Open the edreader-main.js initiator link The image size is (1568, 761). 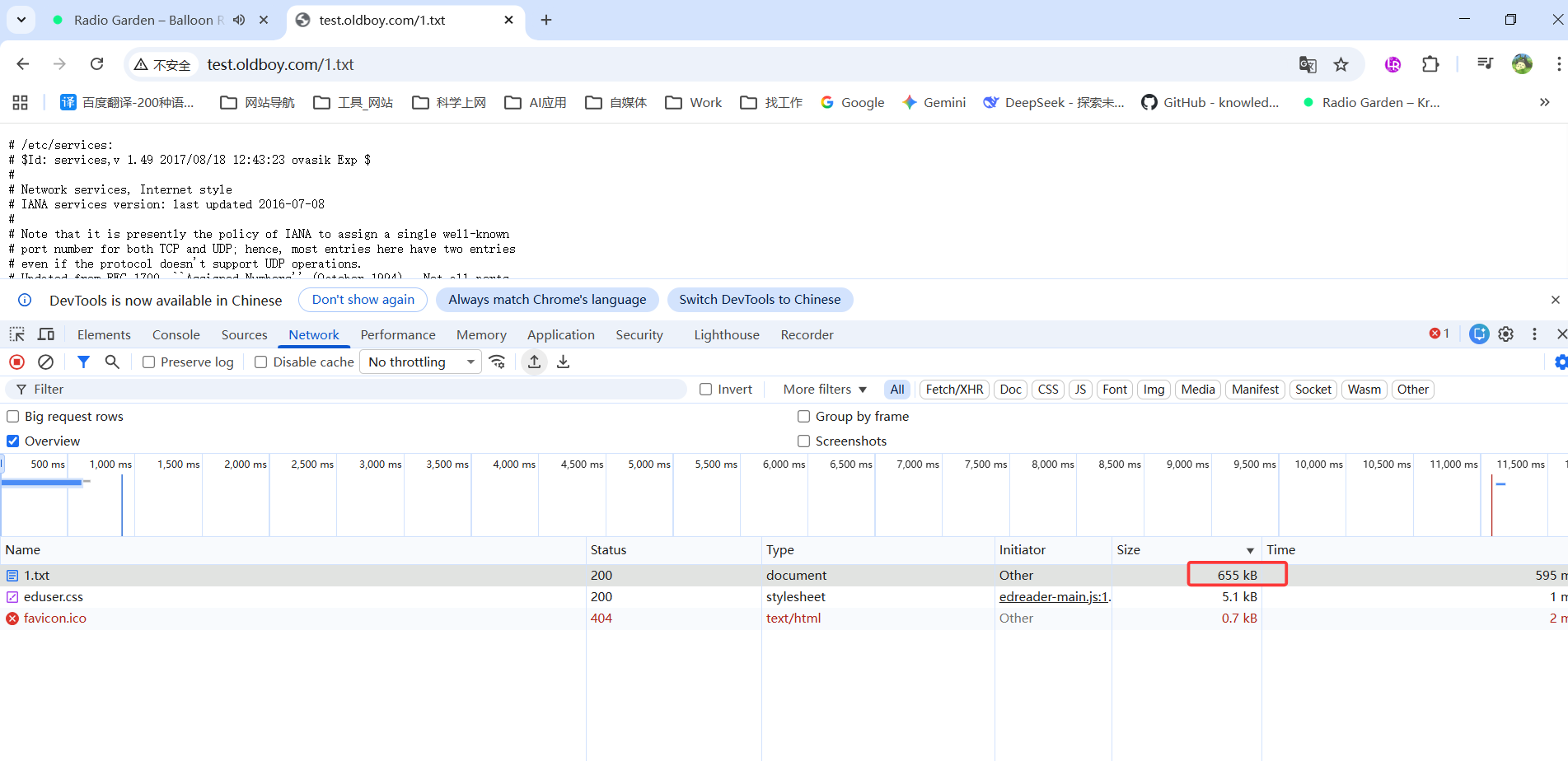pos(1055,597)
